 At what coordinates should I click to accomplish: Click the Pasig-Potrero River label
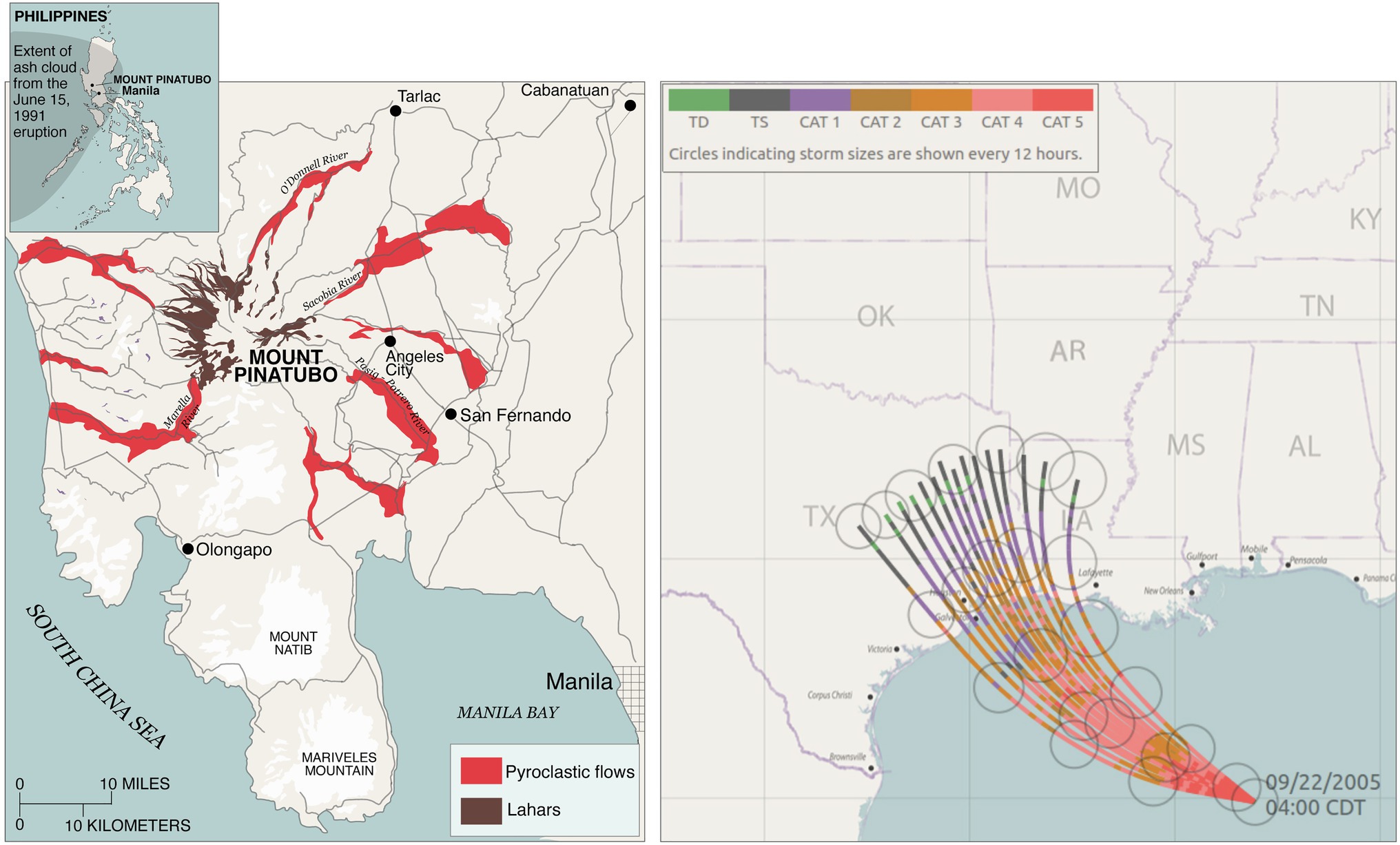coord(392,396)
